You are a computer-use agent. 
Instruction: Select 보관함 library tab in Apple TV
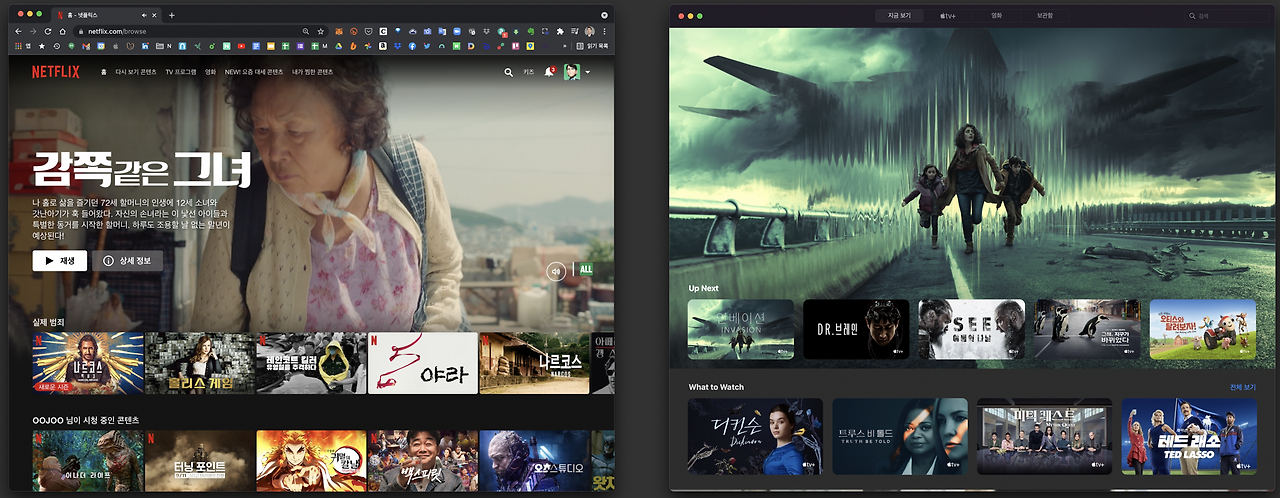point(1044,16)
